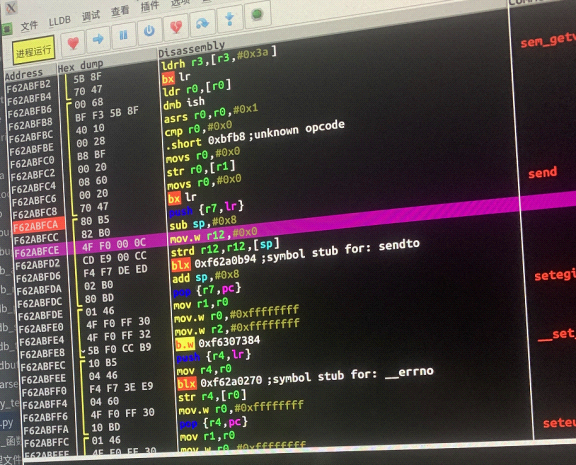
Task: Select address F62ABFF0
Action: click(x=44, y=392)
